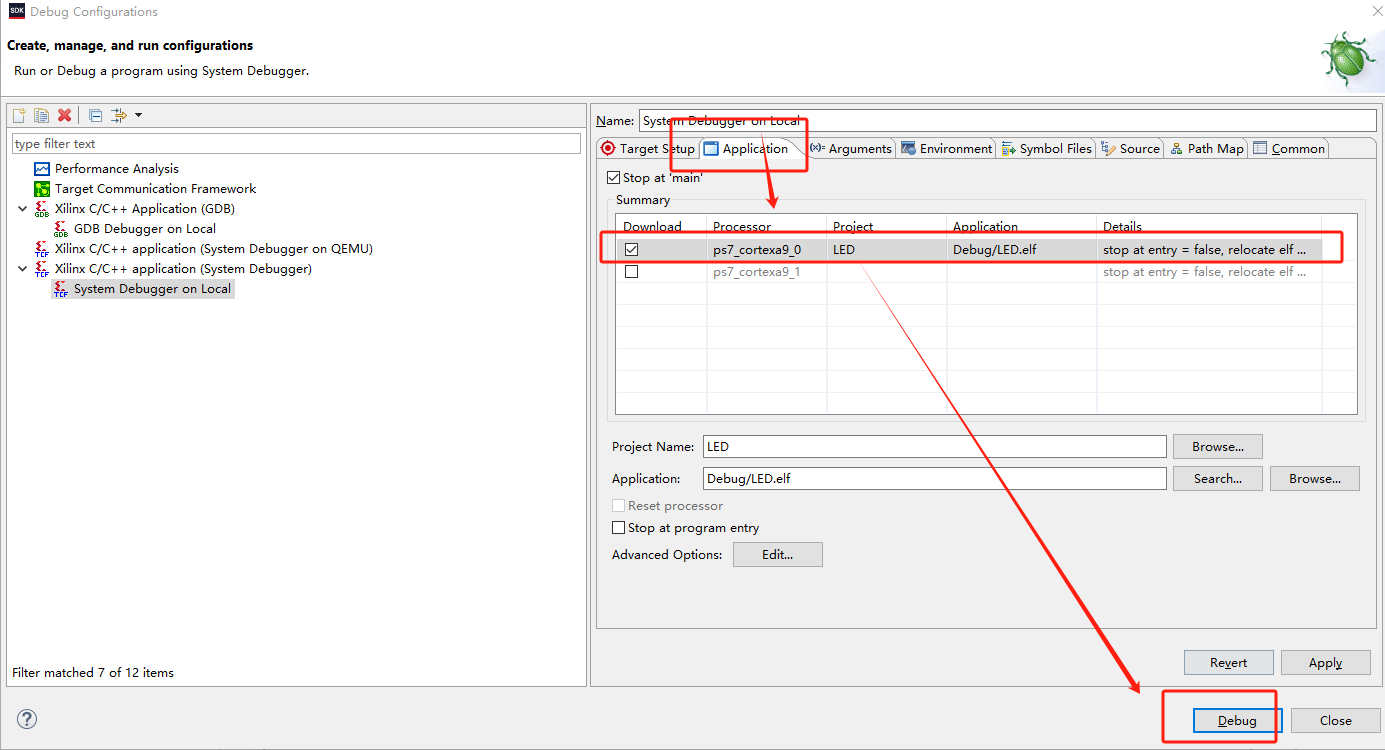Click the Revert button
Image resolution: width=1385 pixels, height=750 pixels.
[x=1229, y=663]
